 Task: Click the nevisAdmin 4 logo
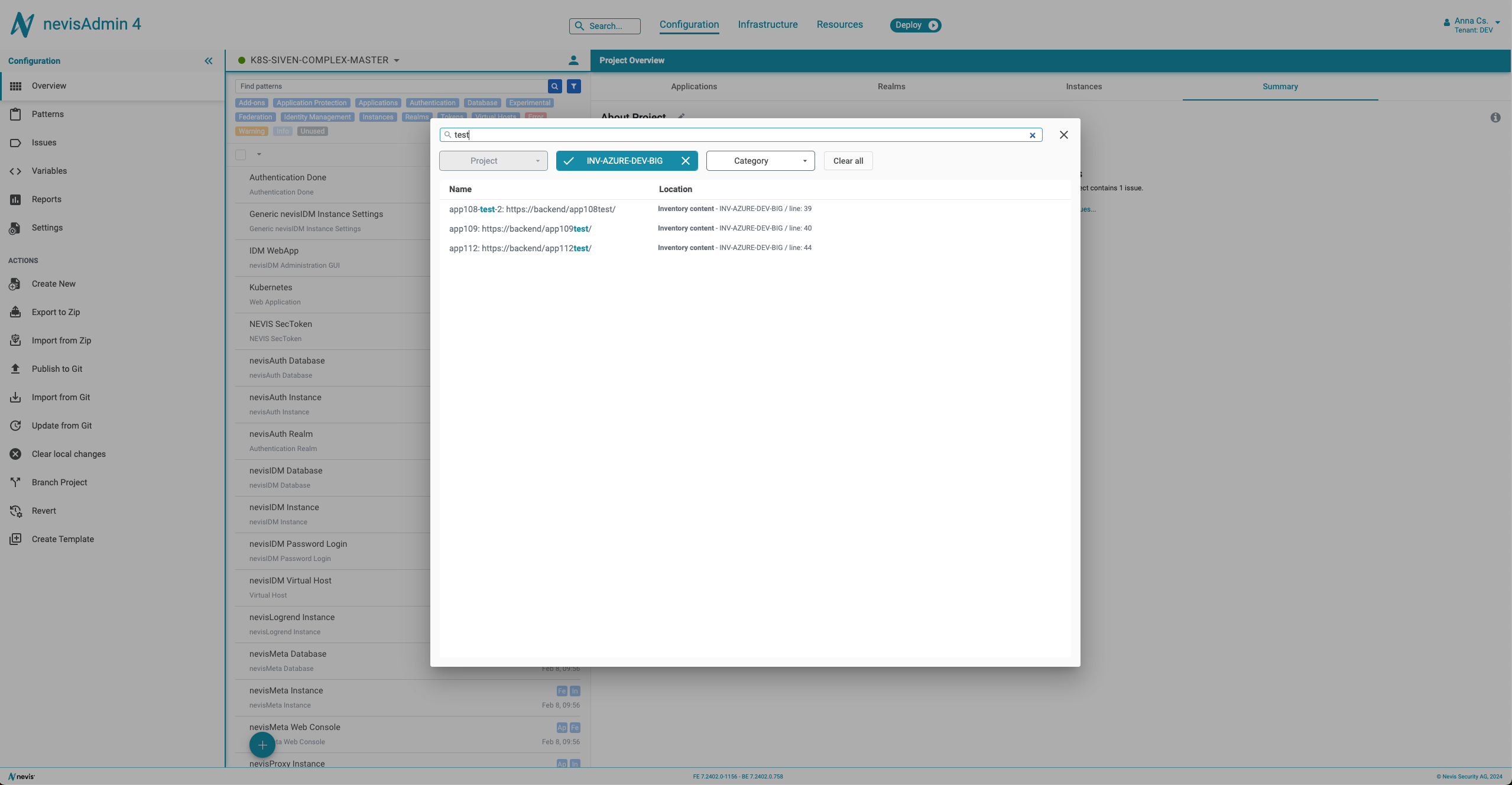coord(76,24)
